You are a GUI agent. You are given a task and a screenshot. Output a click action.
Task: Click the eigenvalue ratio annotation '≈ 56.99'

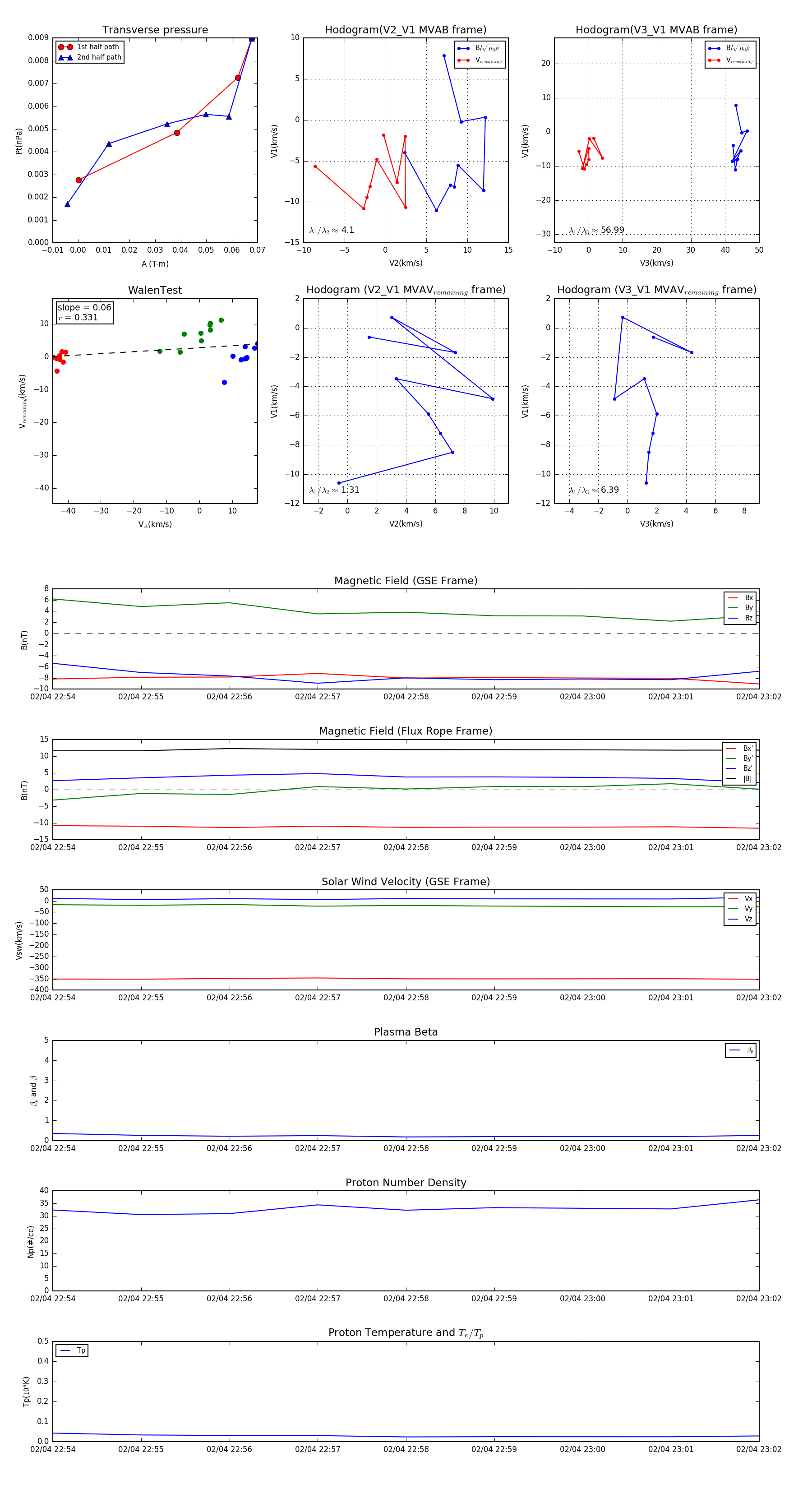[596, 230]
